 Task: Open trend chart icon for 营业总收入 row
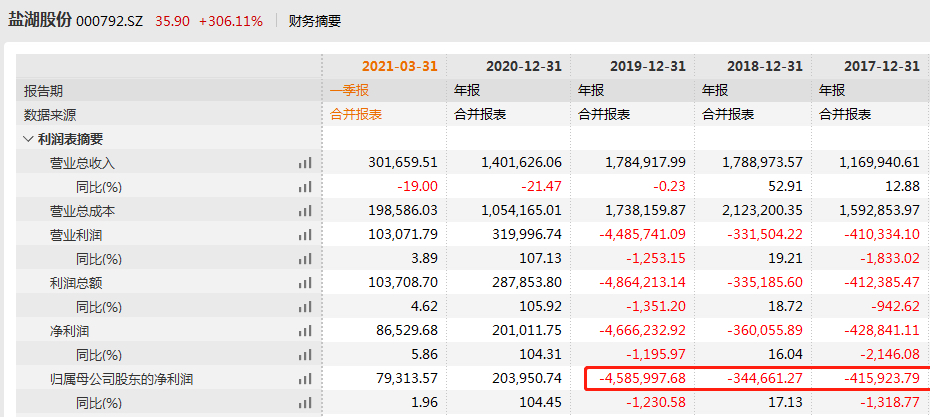click(x=304, y=163)
